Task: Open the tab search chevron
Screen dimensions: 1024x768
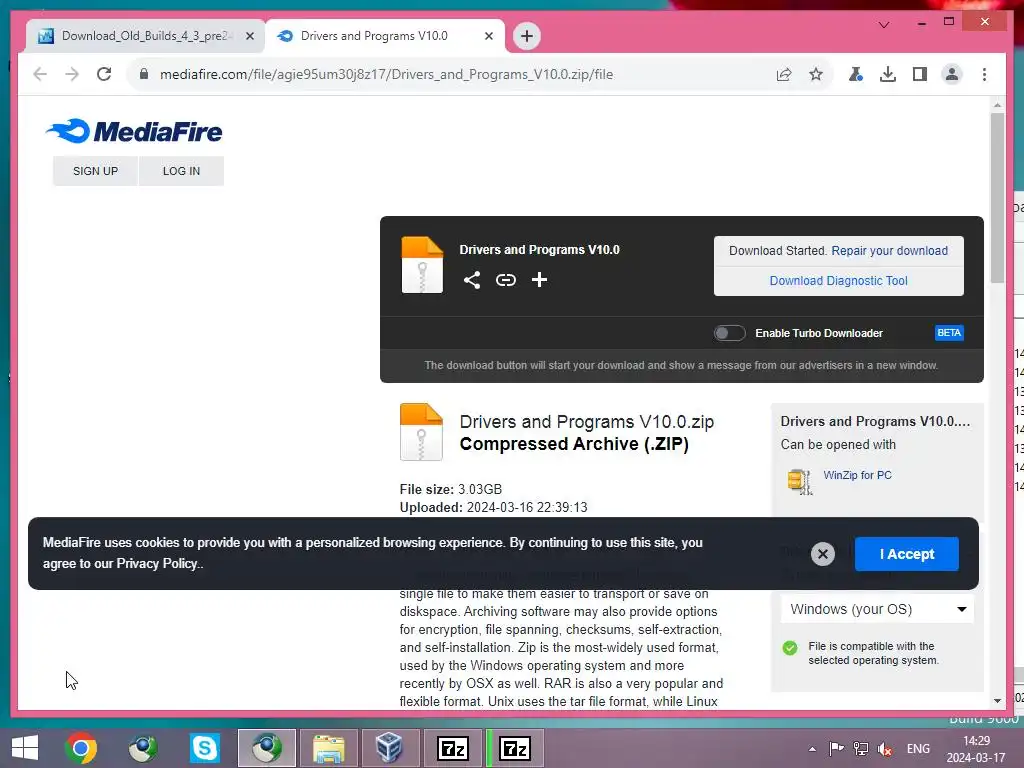Action: click(884, 25)
